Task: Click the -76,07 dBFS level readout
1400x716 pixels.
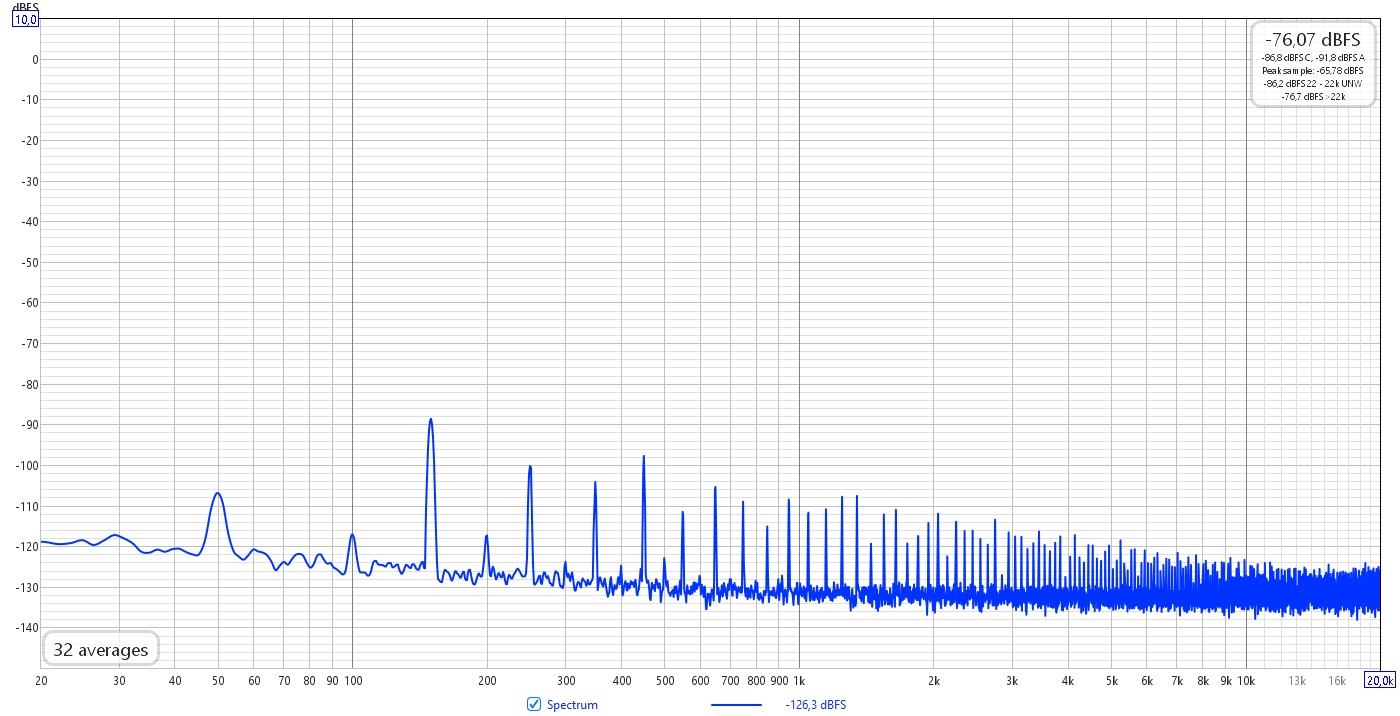Action: pos(1312,40)
